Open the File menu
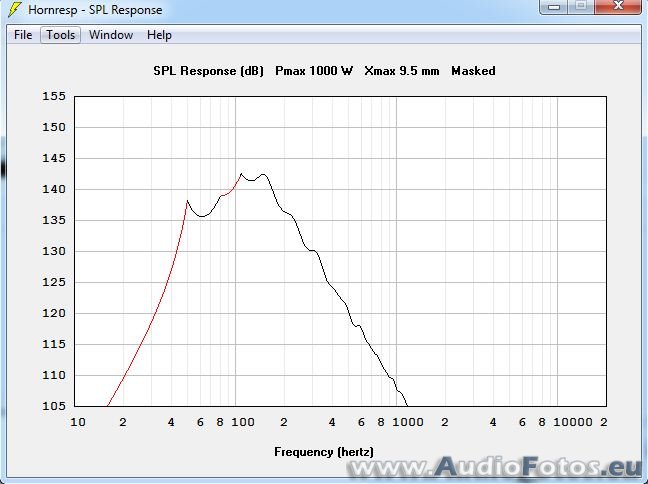Screen dimensions: 648x484 23,35
